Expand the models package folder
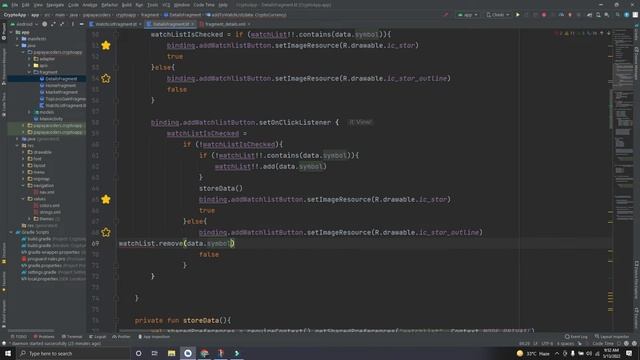 click(x=29, y=112)
